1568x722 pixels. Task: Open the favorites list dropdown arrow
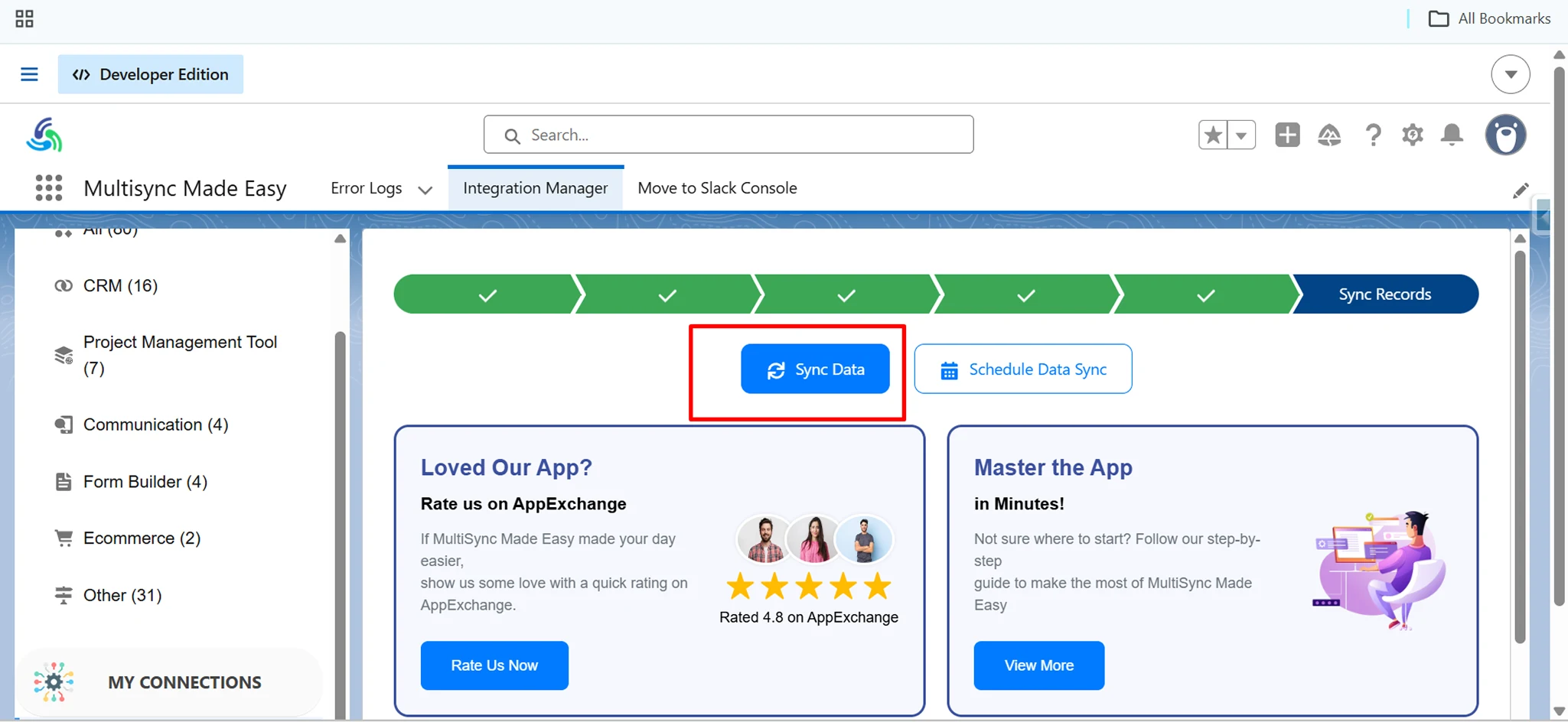point(1241,135)
